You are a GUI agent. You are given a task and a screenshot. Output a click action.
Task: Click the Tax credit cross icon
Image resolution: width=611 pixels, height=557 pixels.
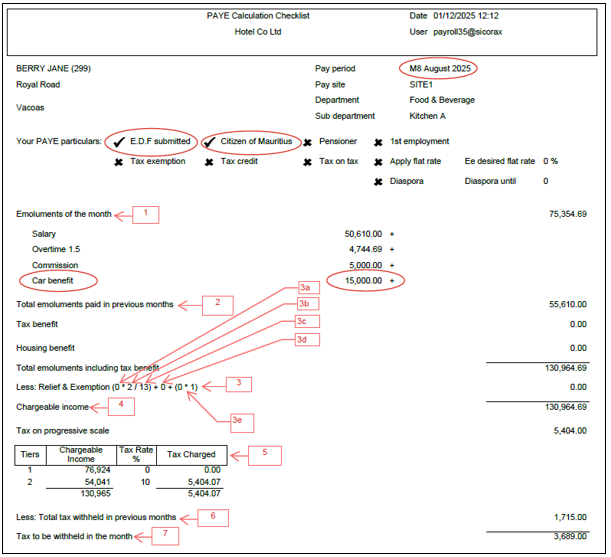pos(211,161)
